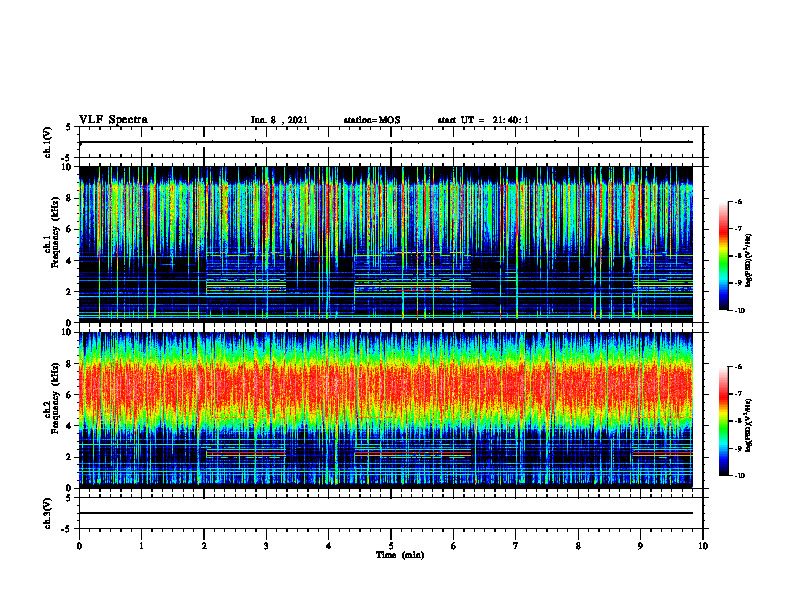Screen dimensions: 792x612
Task: Click the "-10" label on ch.1 color bar
Action: (740, 311)
